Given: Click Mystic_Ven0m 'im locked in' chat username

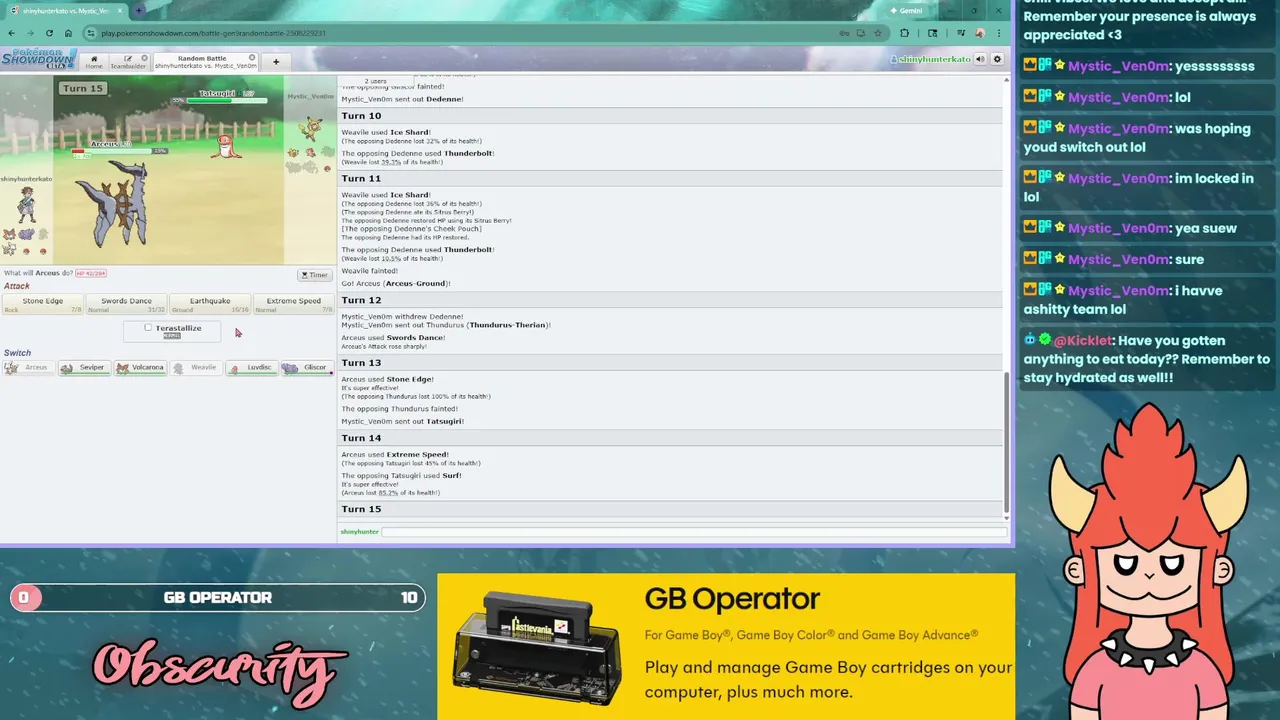Looking at the screenshot, I should click(x=1118, y=178).
